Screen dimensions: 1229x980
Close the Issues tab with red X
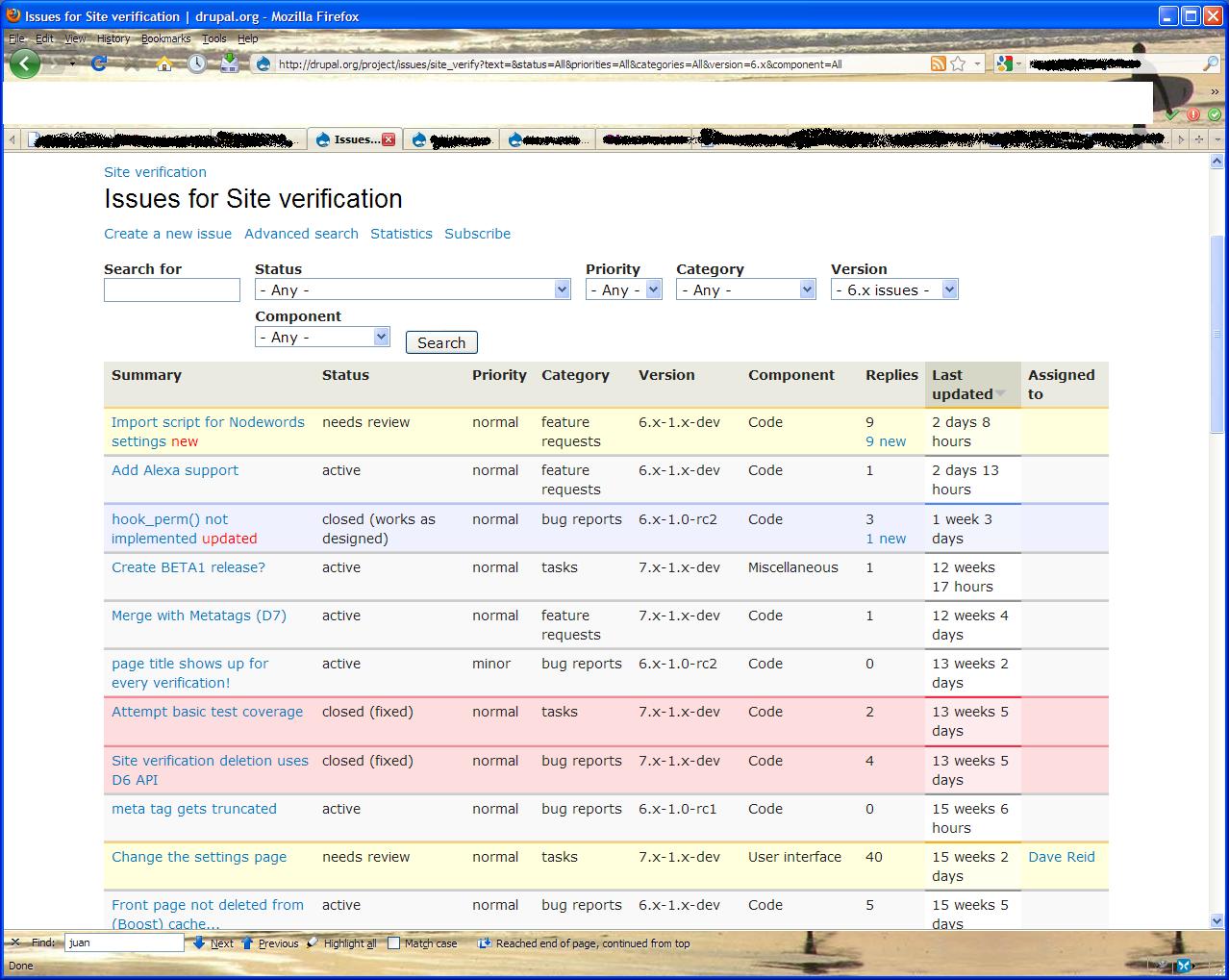389,139
